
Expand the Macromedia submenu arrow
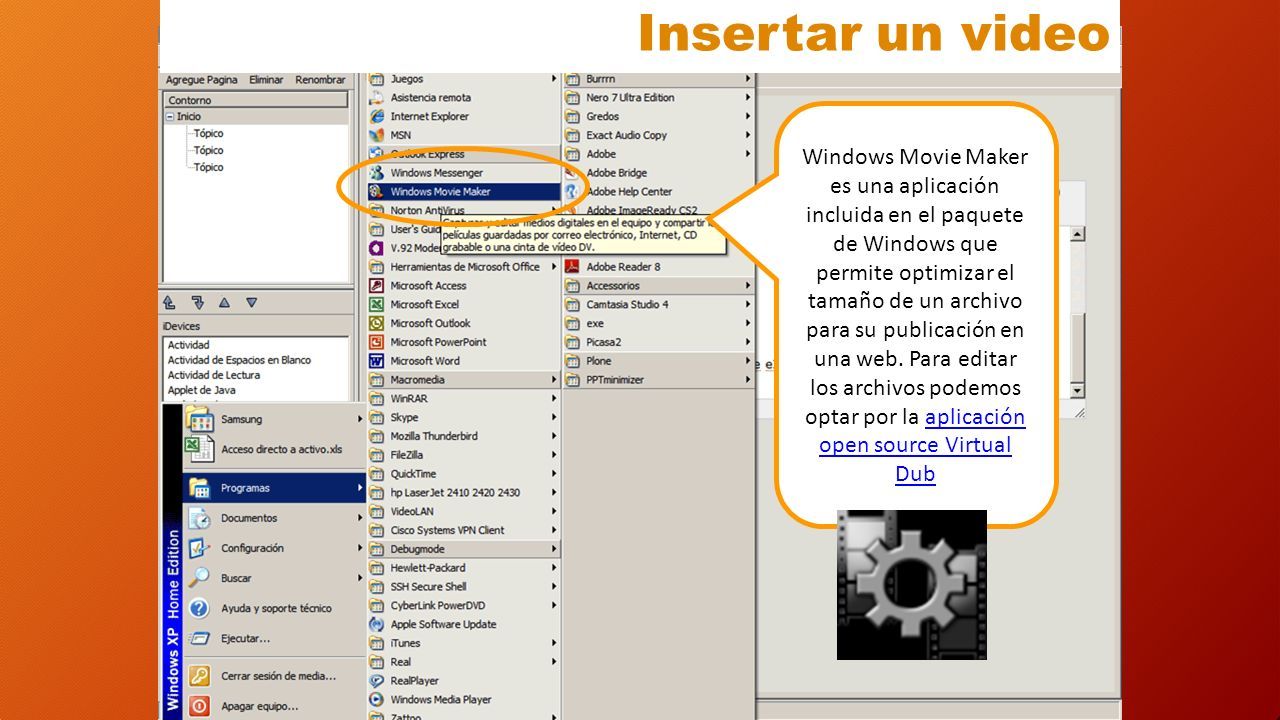(553, 380)
